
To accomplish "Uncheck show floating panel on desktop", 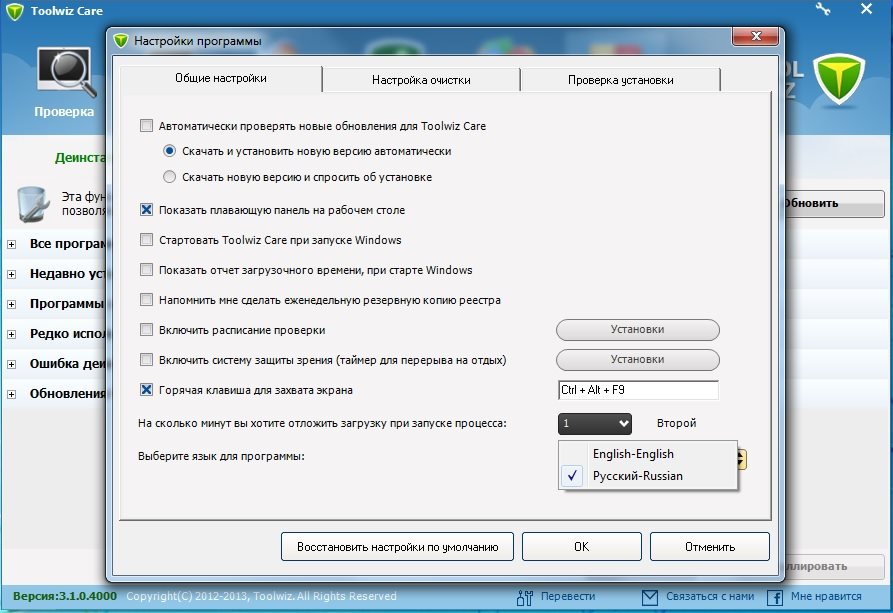I will 146,210.
